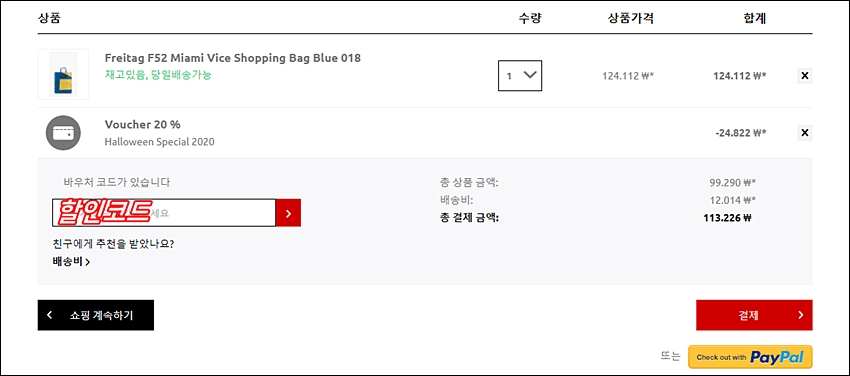Image resolution: width=850 pixels, height=376 pixels.
Task: Open the Freitag F52 Miami Vice product title
Action: pos(233,58)
